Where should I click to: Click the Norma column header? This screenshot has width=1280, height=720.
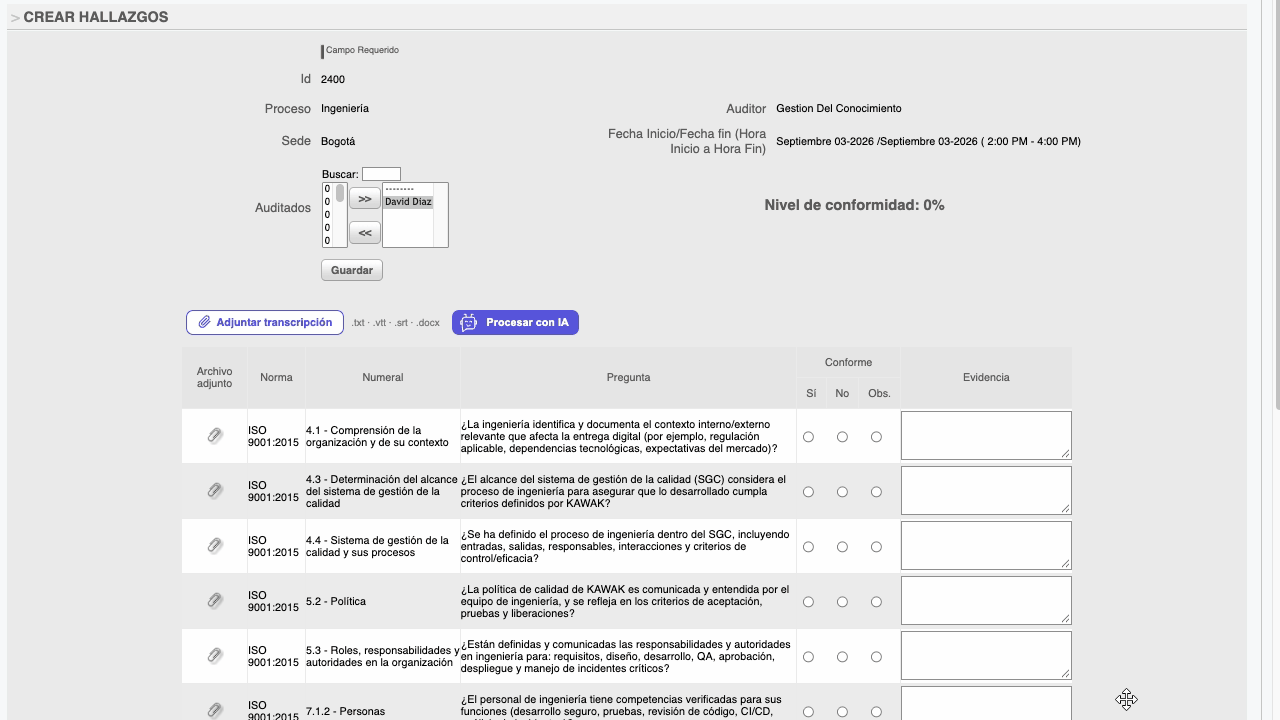276,377
